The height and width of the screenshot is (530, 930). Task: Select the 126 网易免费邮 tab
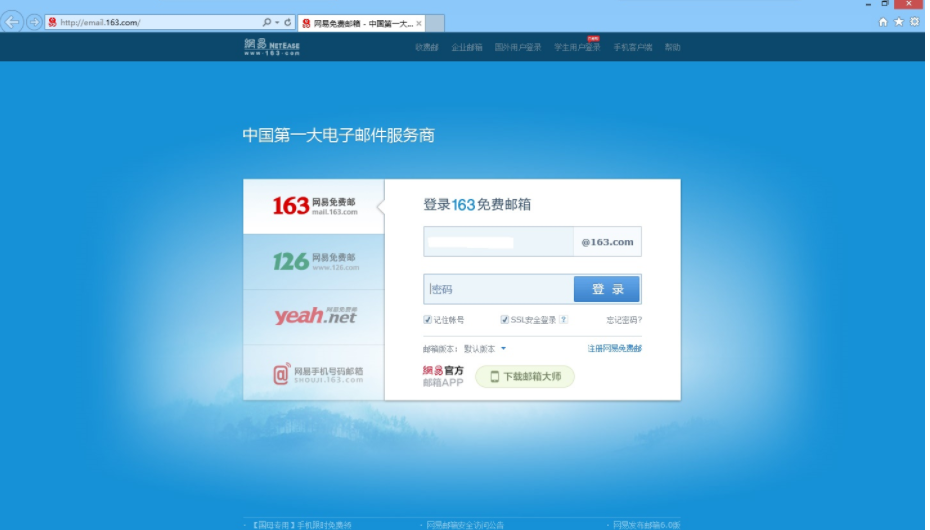(314, 261)
